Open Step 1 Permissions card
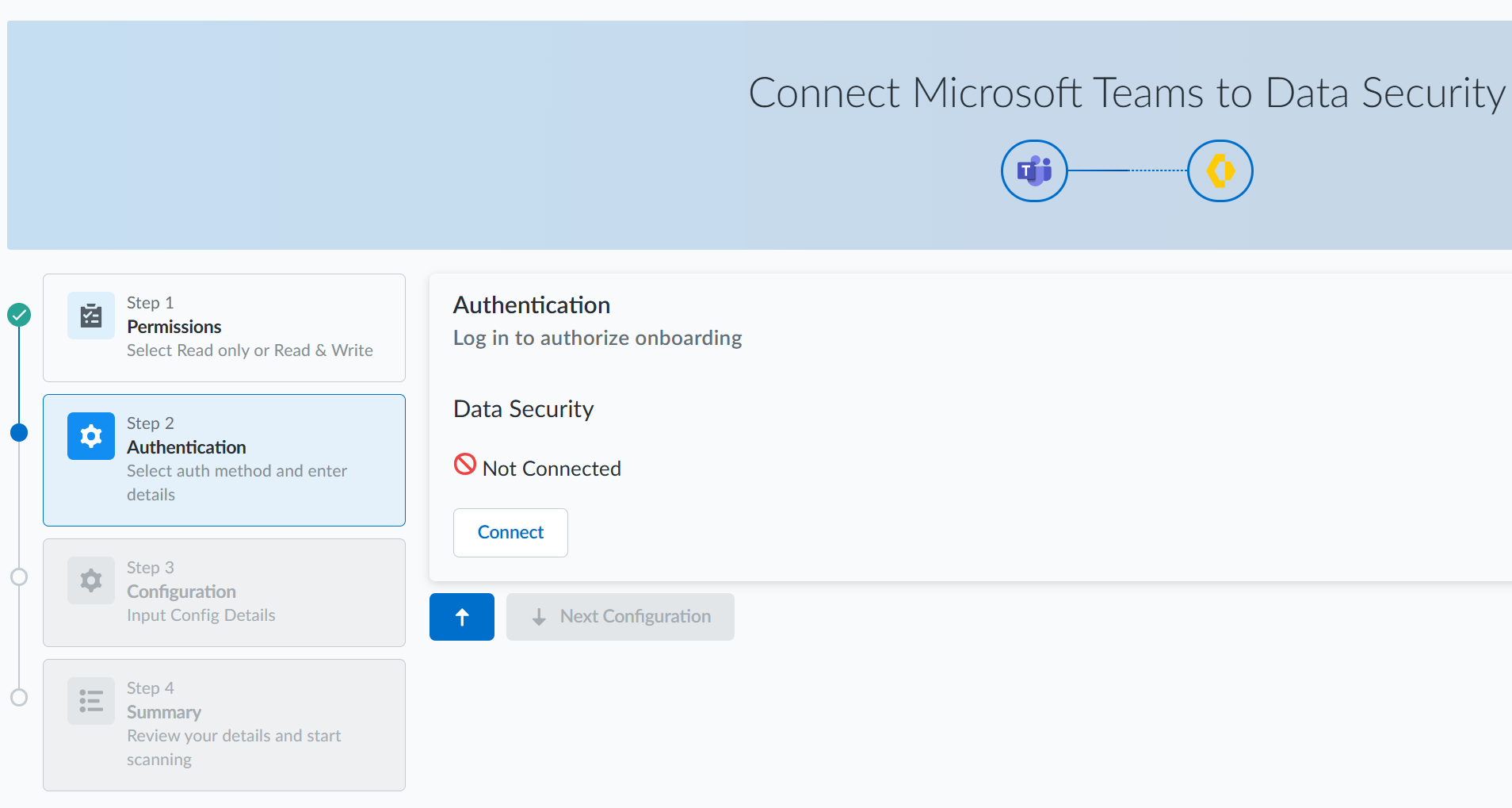Viewport: 1512px width, 808px height. pyautogui.click(x=224, y=327)
